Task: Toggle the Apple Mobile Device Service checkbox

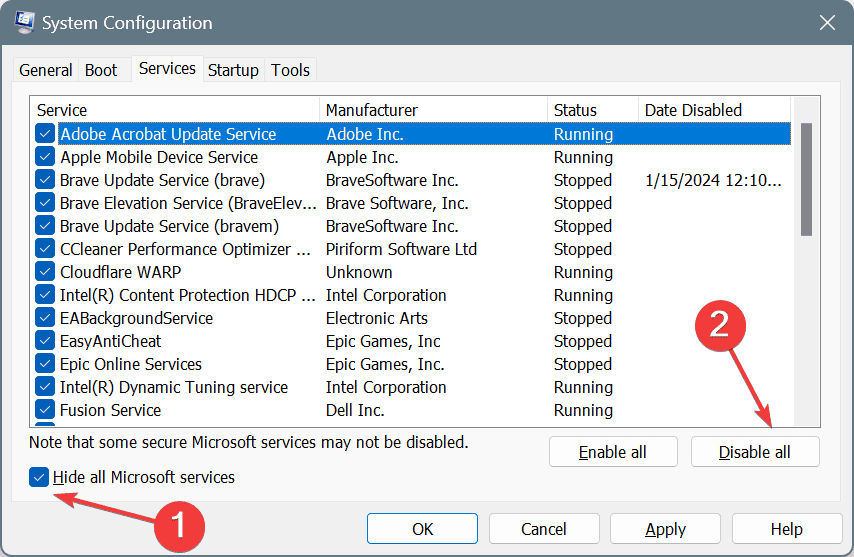Action: (45, 157)
